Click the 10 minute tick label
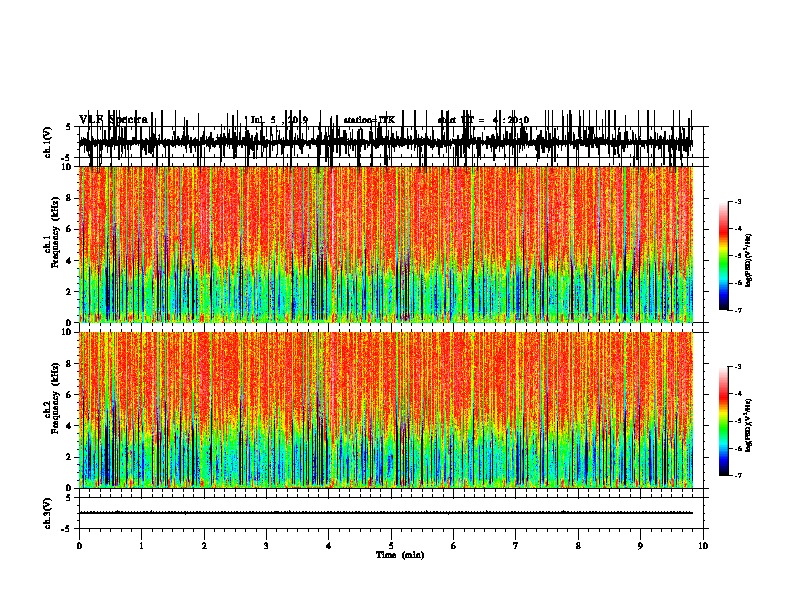The height and width of the screenshot is (612, 792). (x=703, y=545)
